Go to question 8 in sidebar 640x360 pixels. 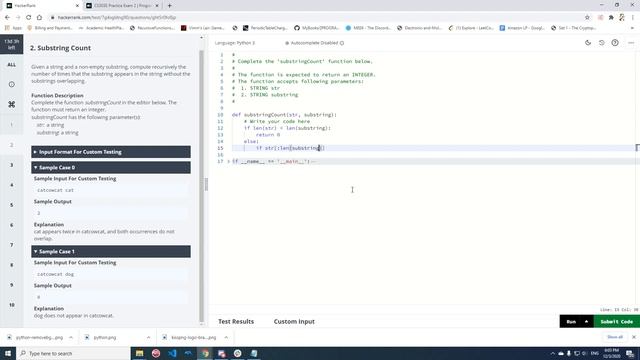(11, 265)
